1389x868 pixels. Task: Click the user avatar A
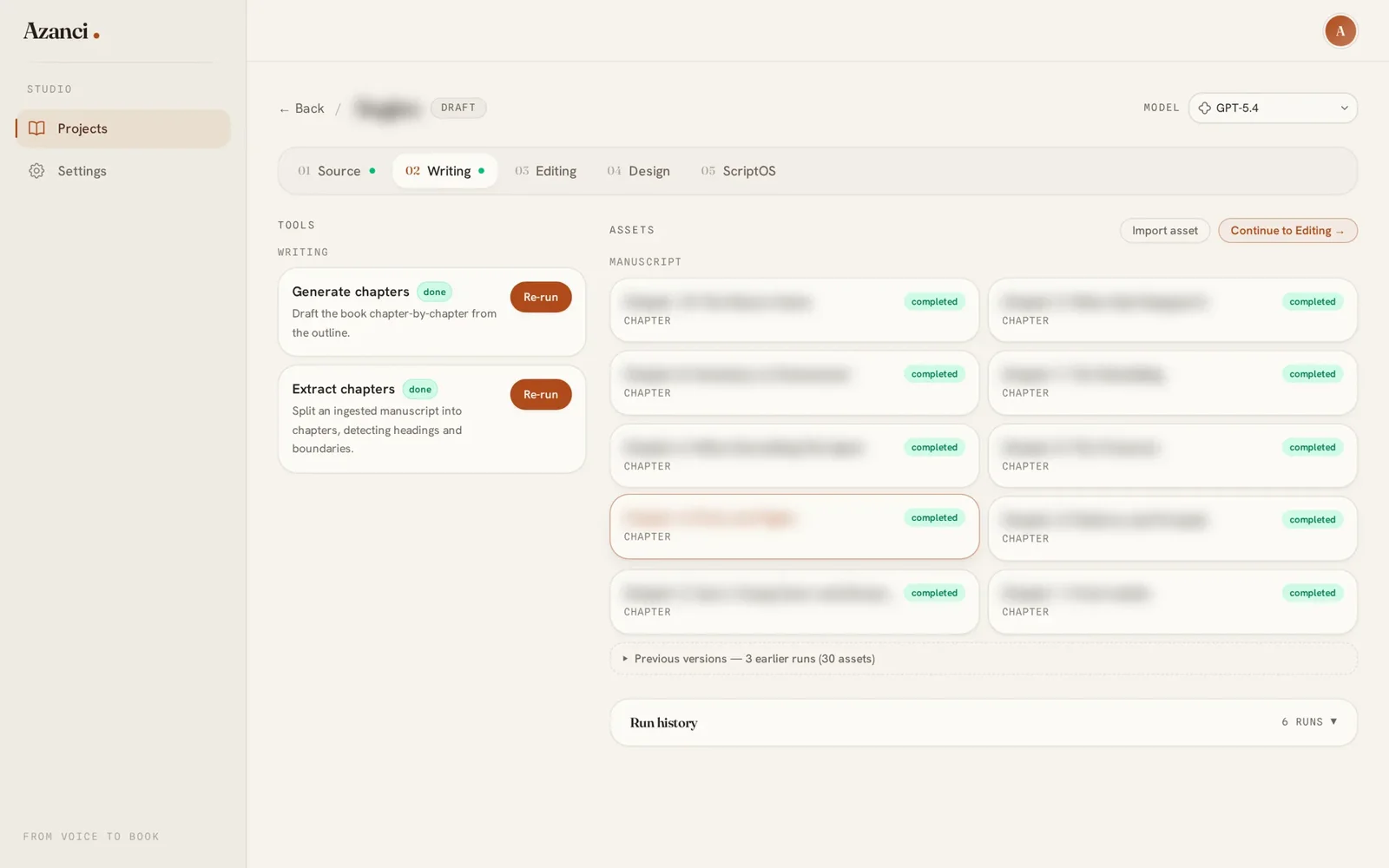coord(1340,31)
